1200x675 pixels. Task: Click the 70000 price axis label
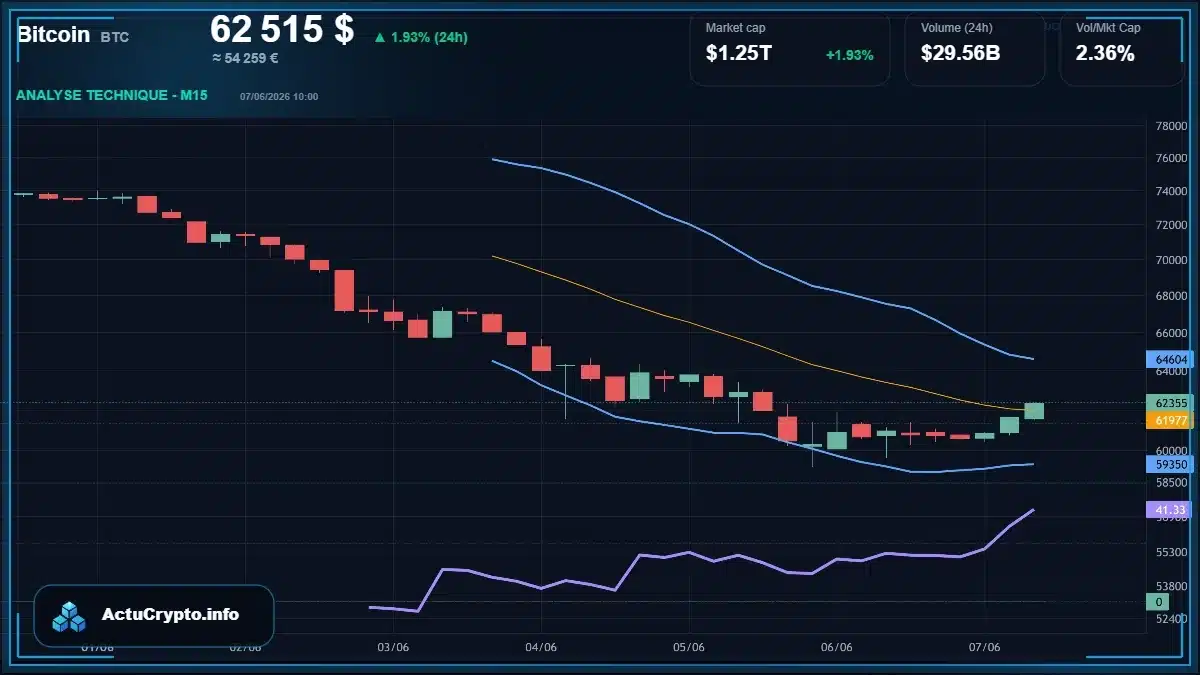pos(1171,260)
